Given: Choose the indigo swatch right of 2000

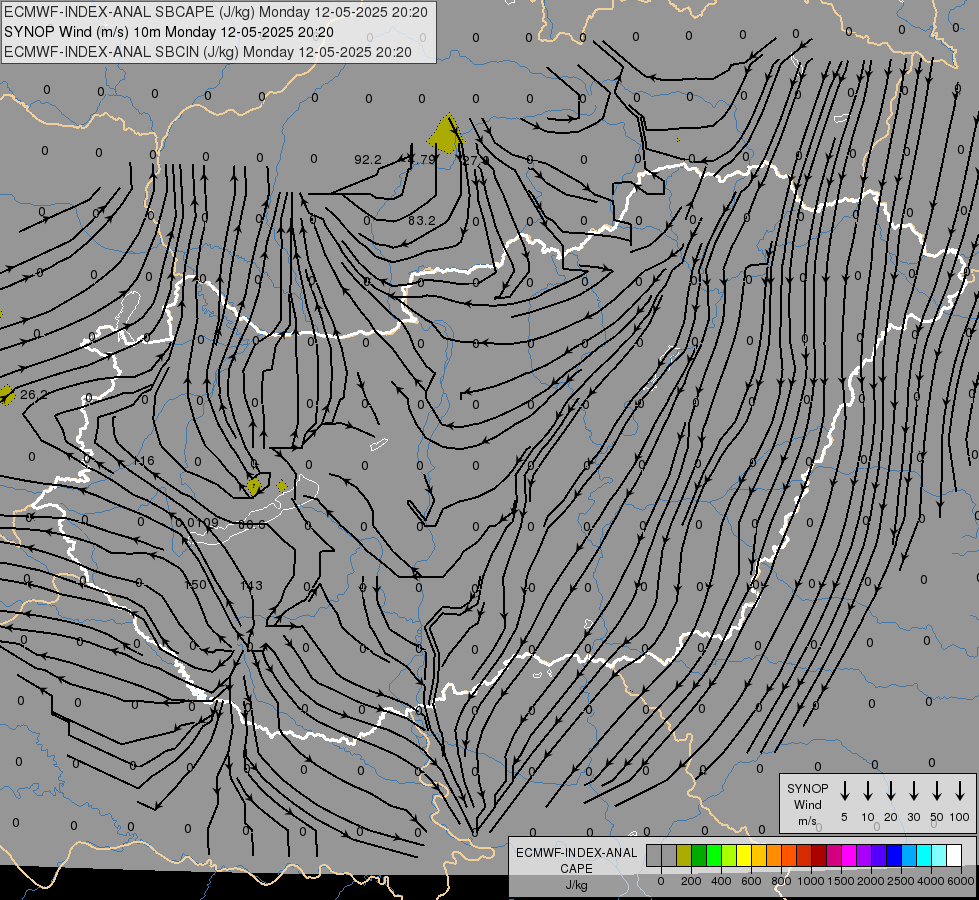Looking at the screenshot, I should 878,855.
